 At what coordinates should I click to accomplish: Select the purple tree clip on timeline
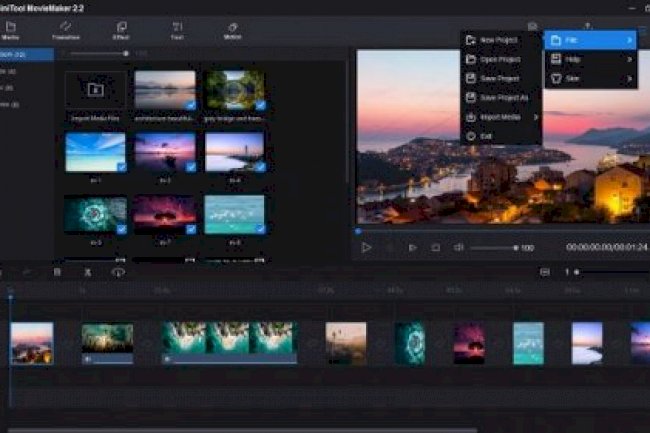(x=469, y=343)
